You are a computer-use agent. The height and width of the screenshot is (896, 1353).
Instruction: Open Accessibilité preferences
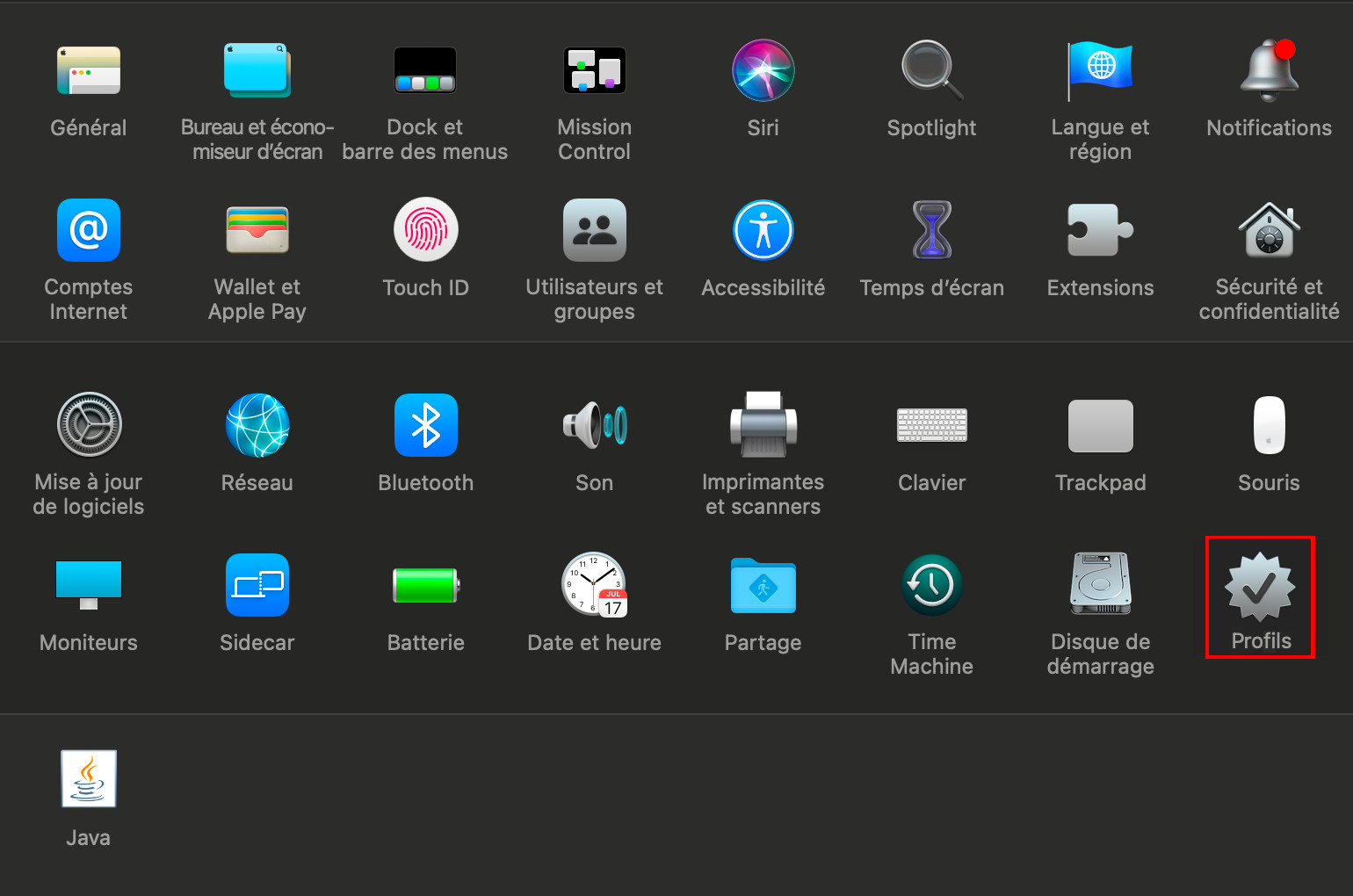[x=763, y=231]
